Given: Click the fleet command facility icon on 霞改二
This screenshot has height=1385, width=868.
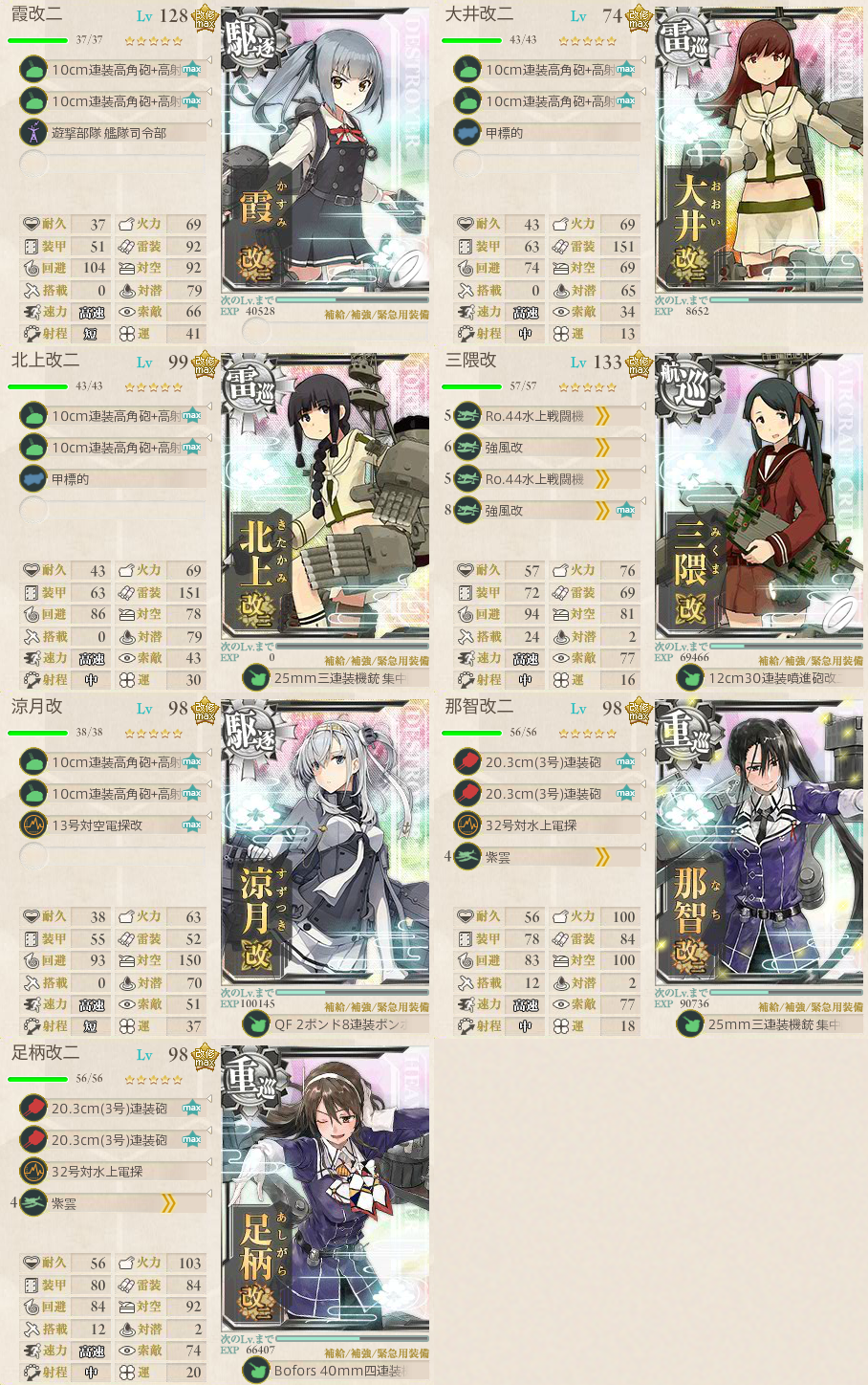Looking at the screenshot, I should (33, 133).
